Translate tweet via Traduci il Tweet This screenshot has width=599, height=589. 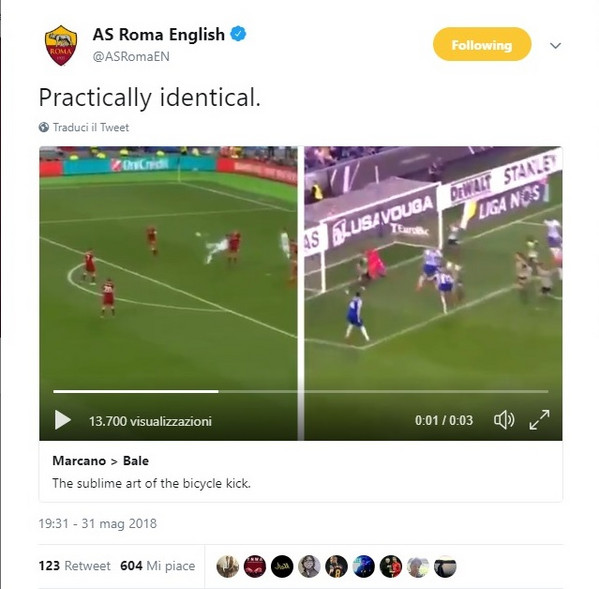(x=91, y=127)
